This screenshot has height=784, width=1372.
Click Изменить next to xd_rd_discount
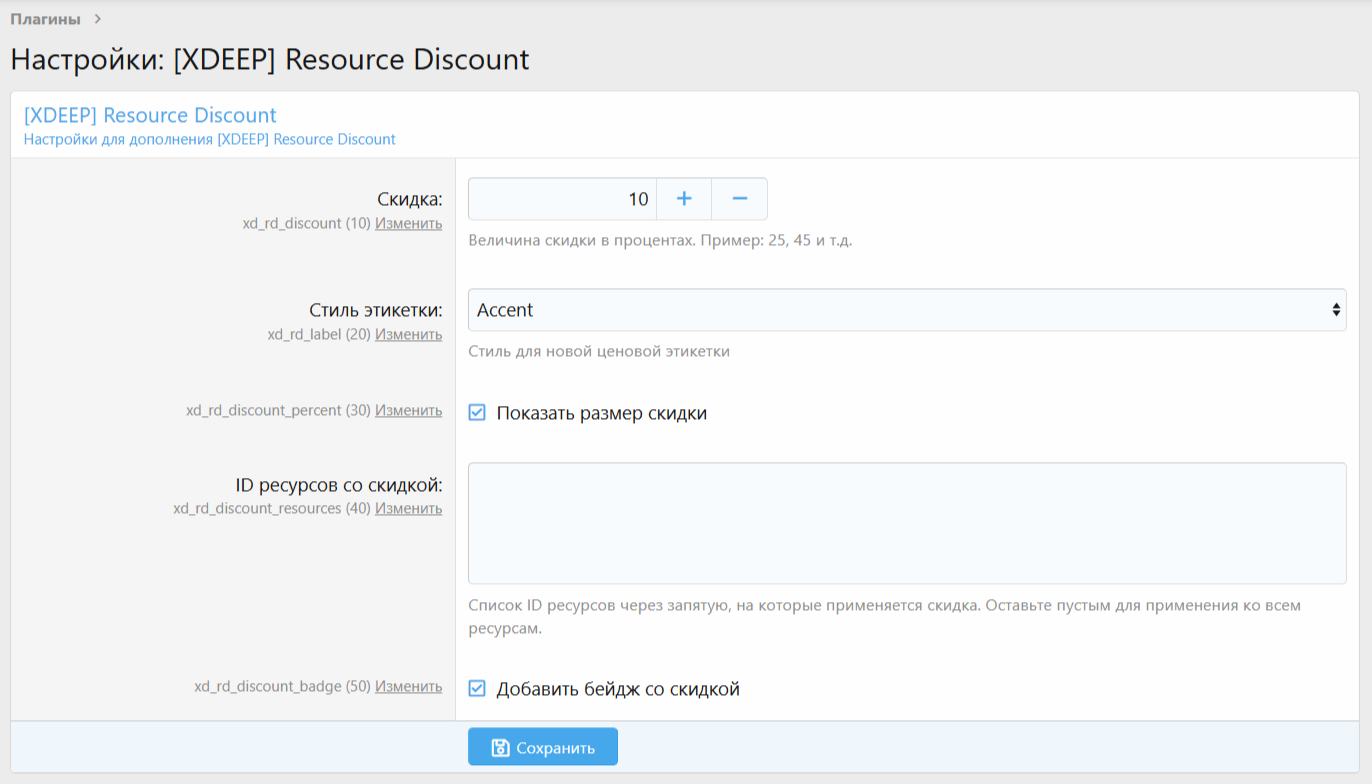[408, 224]
